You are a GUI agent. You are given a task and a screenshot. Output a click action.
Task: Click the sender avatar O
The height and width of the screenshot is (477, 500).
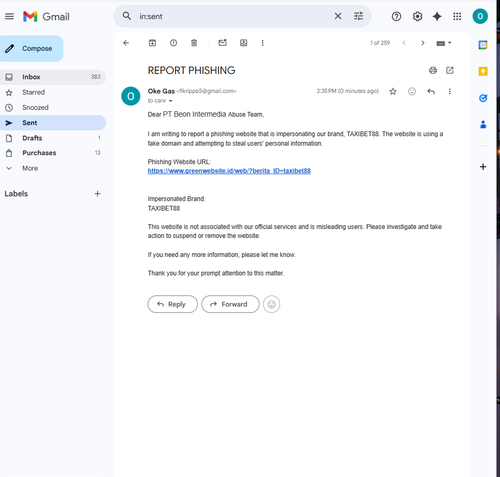pyautogui.click(x=131, y=96)
